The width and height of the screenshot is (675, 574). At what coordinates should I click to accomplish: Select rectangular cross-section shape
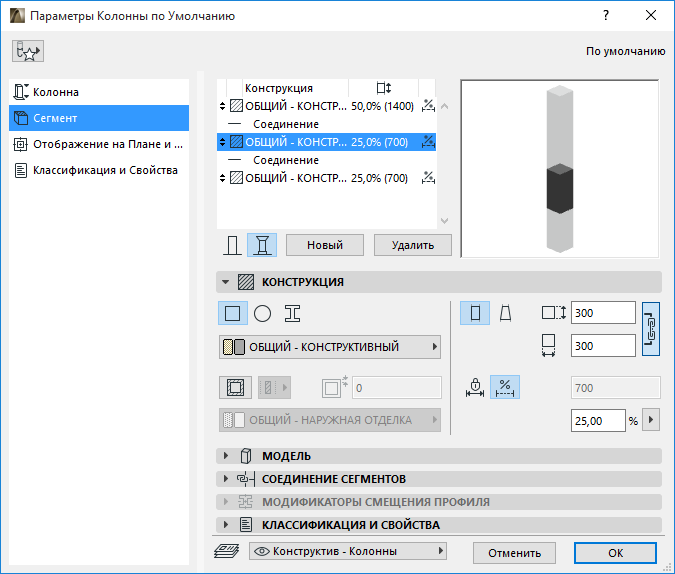[x=233, y=313]
